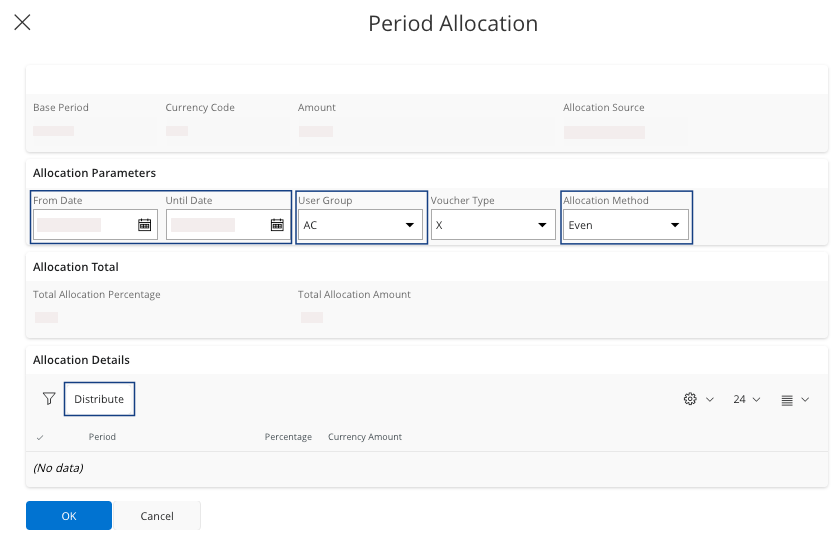Click the Distribute button

pyautogui.click(x=99, y=399)
